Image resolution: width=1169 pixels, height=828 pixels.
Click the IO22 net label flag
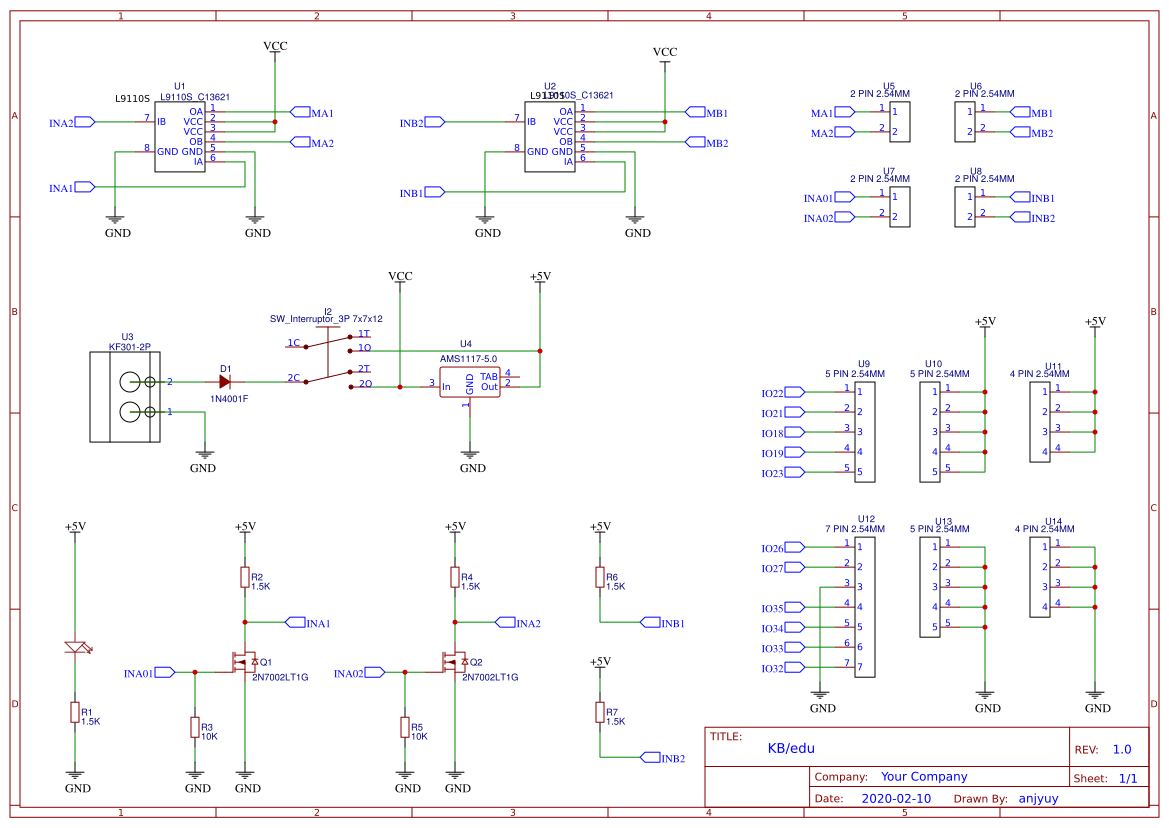pos(796,393)
